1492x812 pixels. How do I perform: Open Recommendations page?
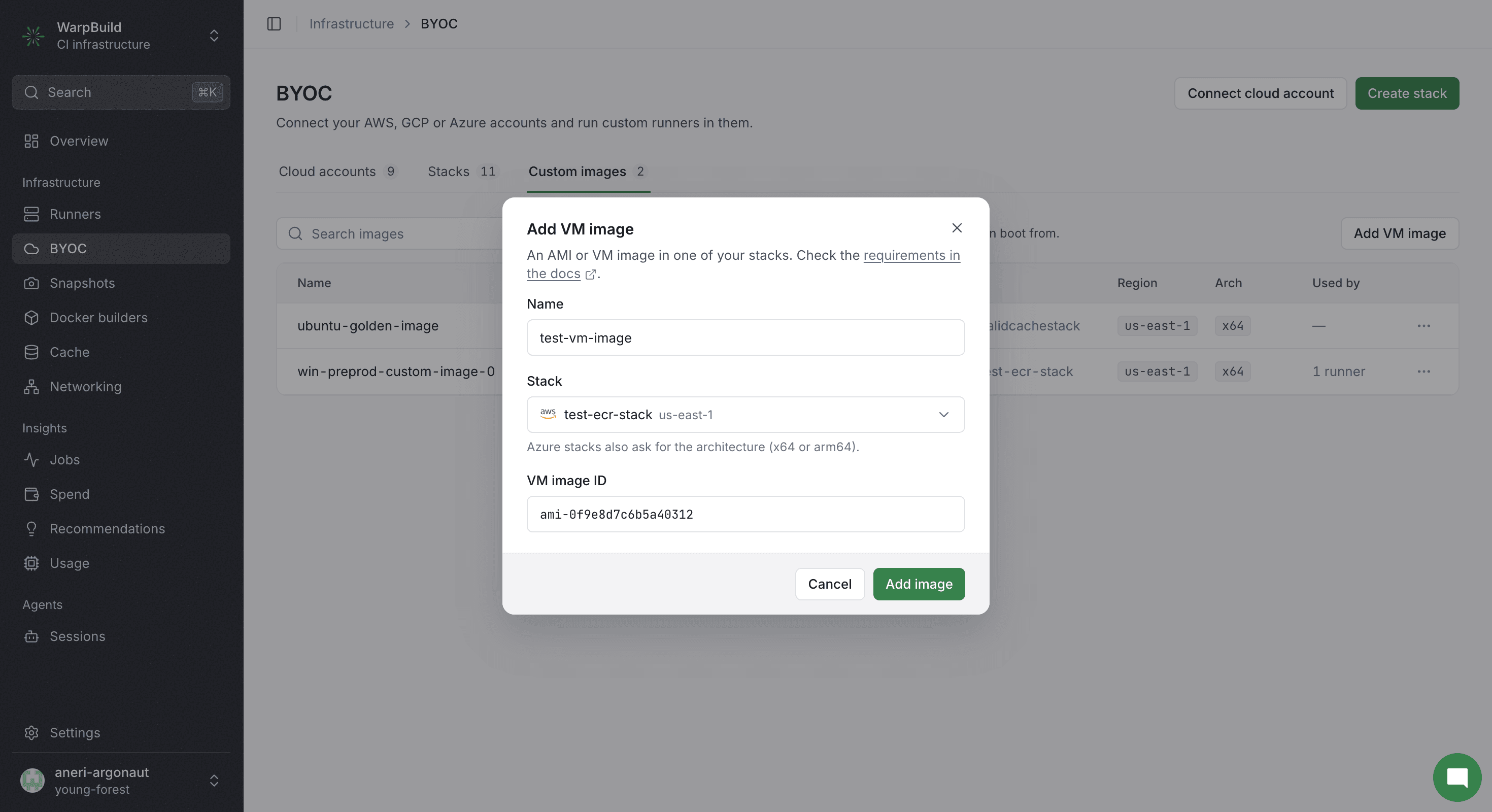point(121,528)
